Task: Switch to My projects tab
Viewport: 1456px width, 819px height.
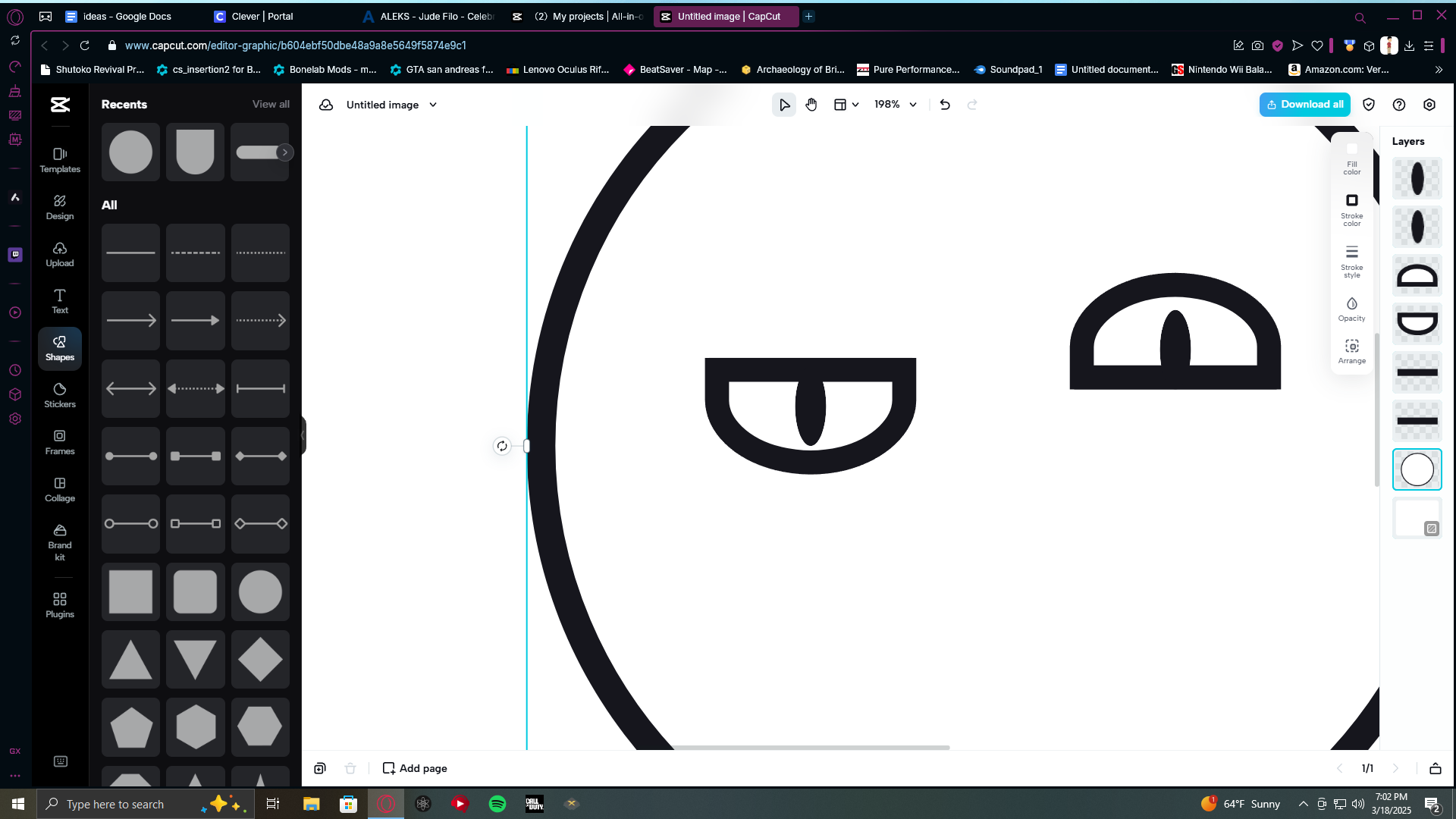Action: coord(579,16)
